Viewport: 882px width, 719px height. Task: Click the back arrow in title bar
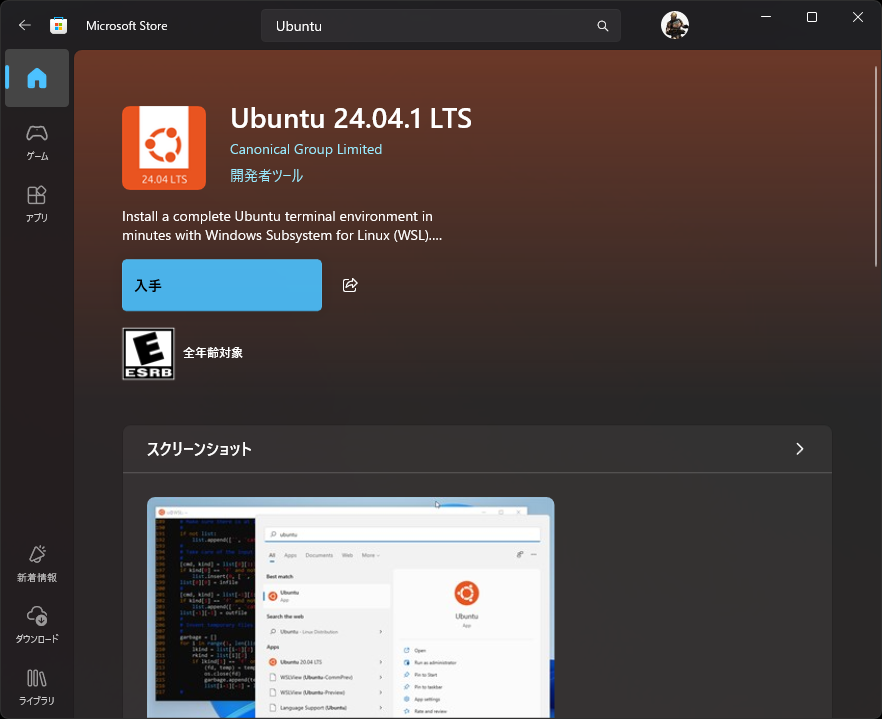25,25
